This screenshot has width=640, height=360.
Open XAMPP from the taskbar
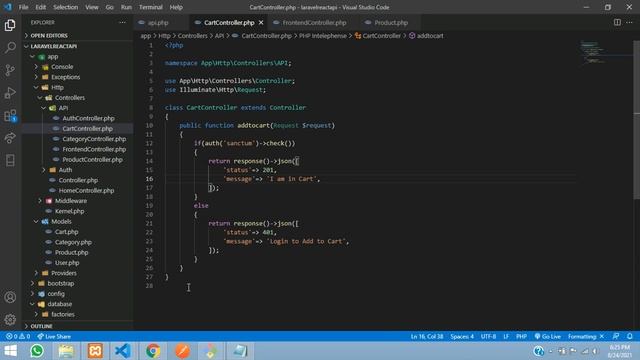pyautogui.click(x=95, y=351)
